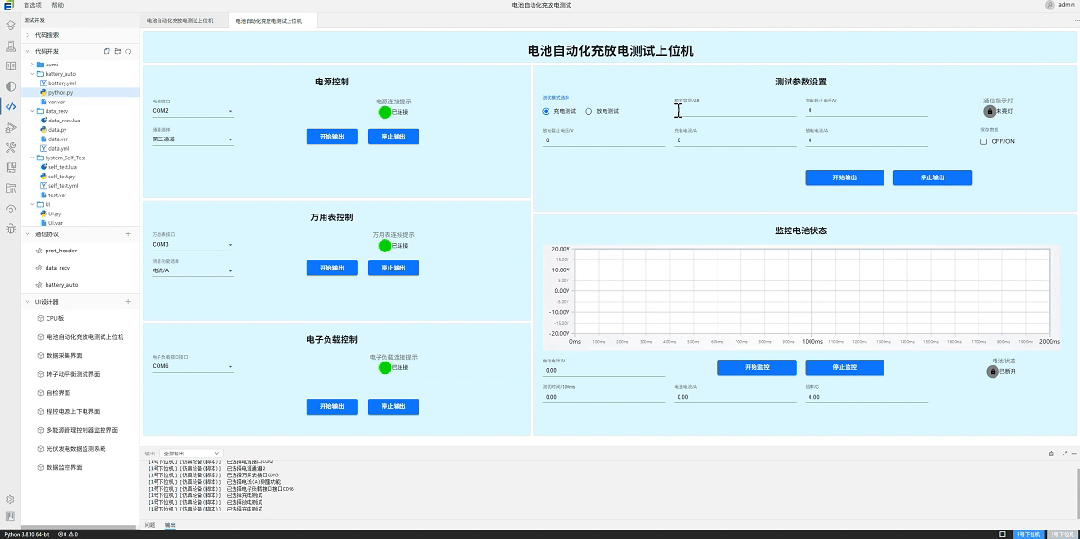Click the 电子负载连接提示 green indicator
The width and height of the screenshot is (1080, 539).
point(385,368)
